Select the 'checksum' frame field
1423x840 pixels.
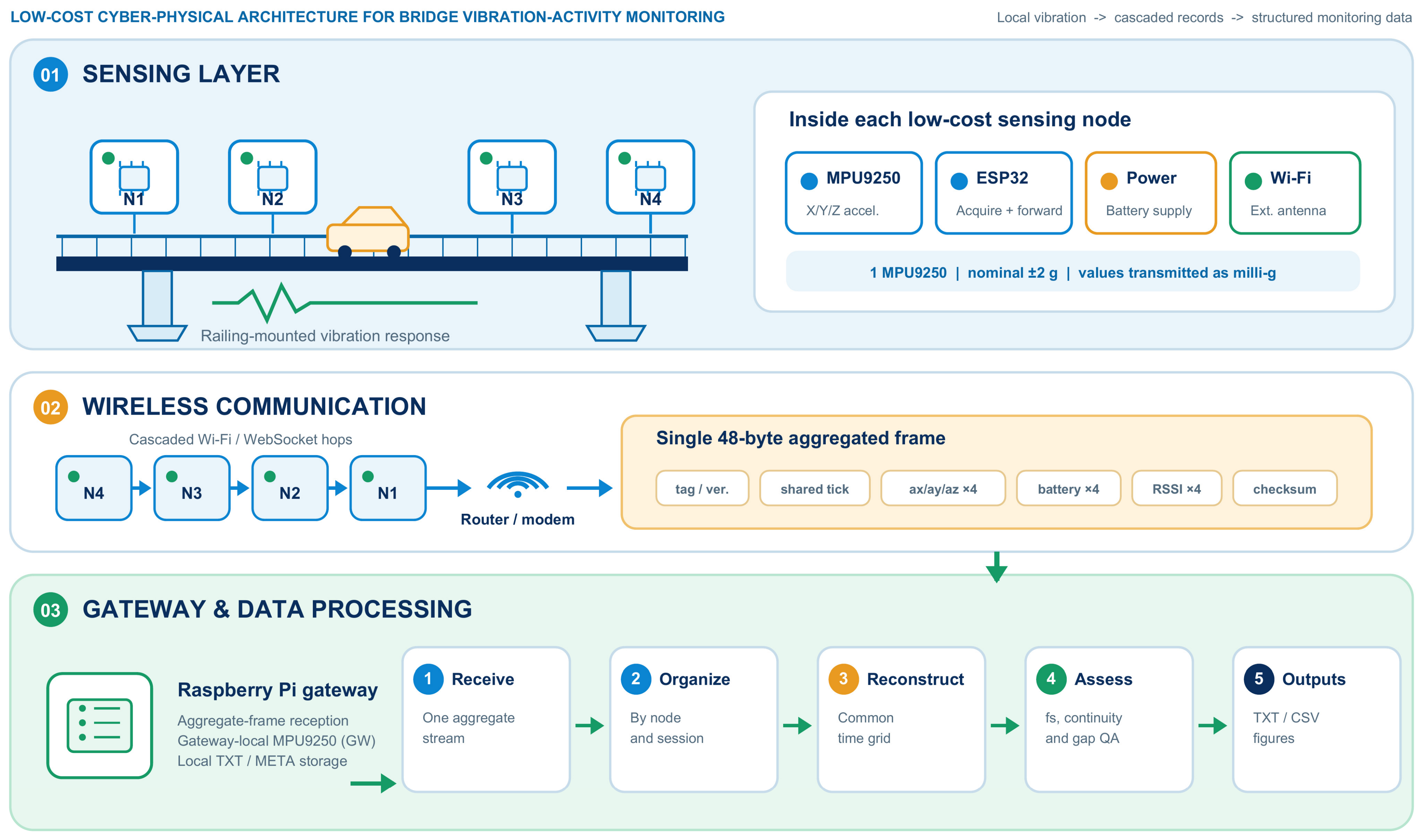tap(1284, 488)
